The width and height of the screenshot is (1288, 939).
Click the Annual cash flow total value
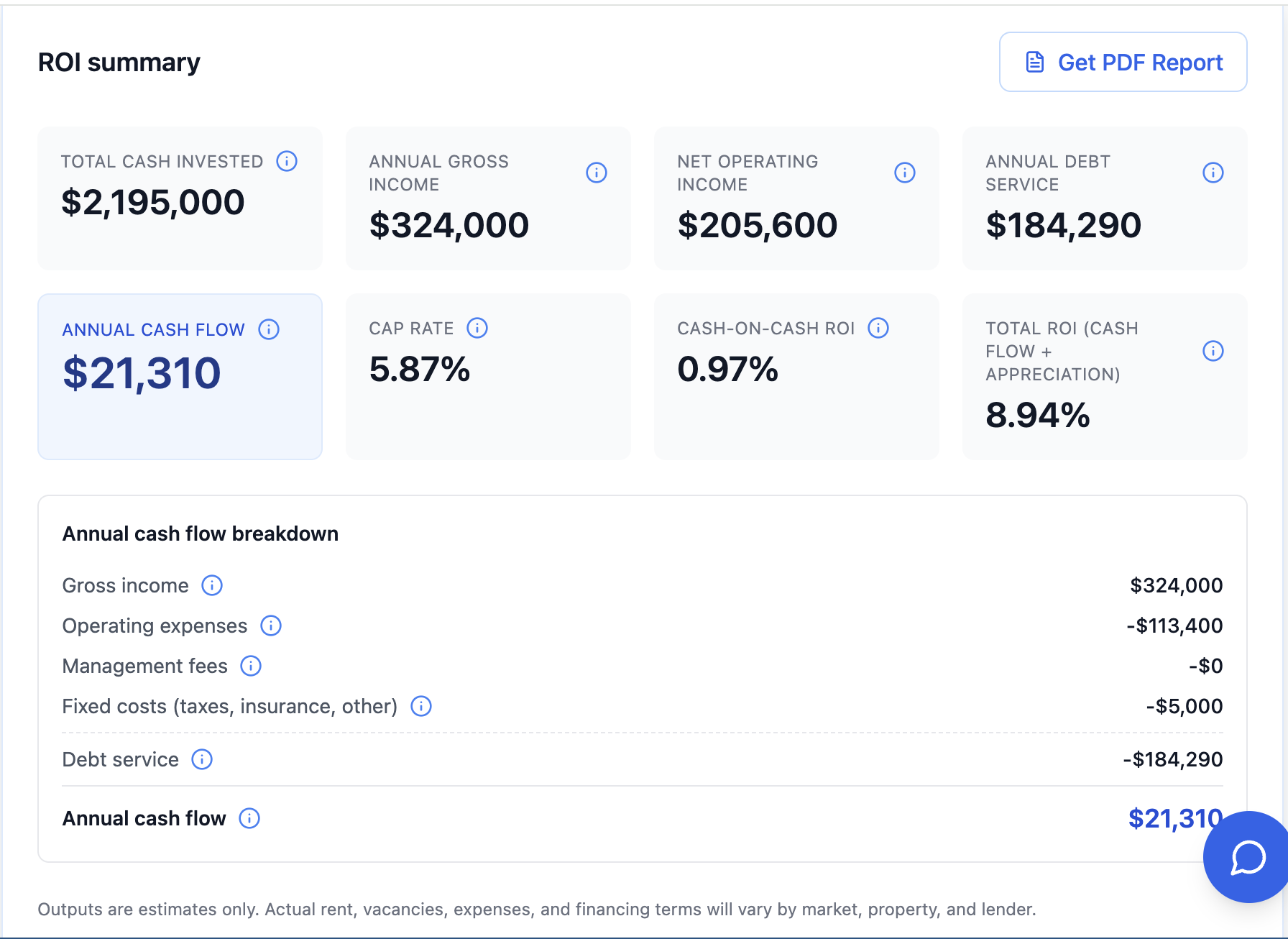tap(1174, 817)
